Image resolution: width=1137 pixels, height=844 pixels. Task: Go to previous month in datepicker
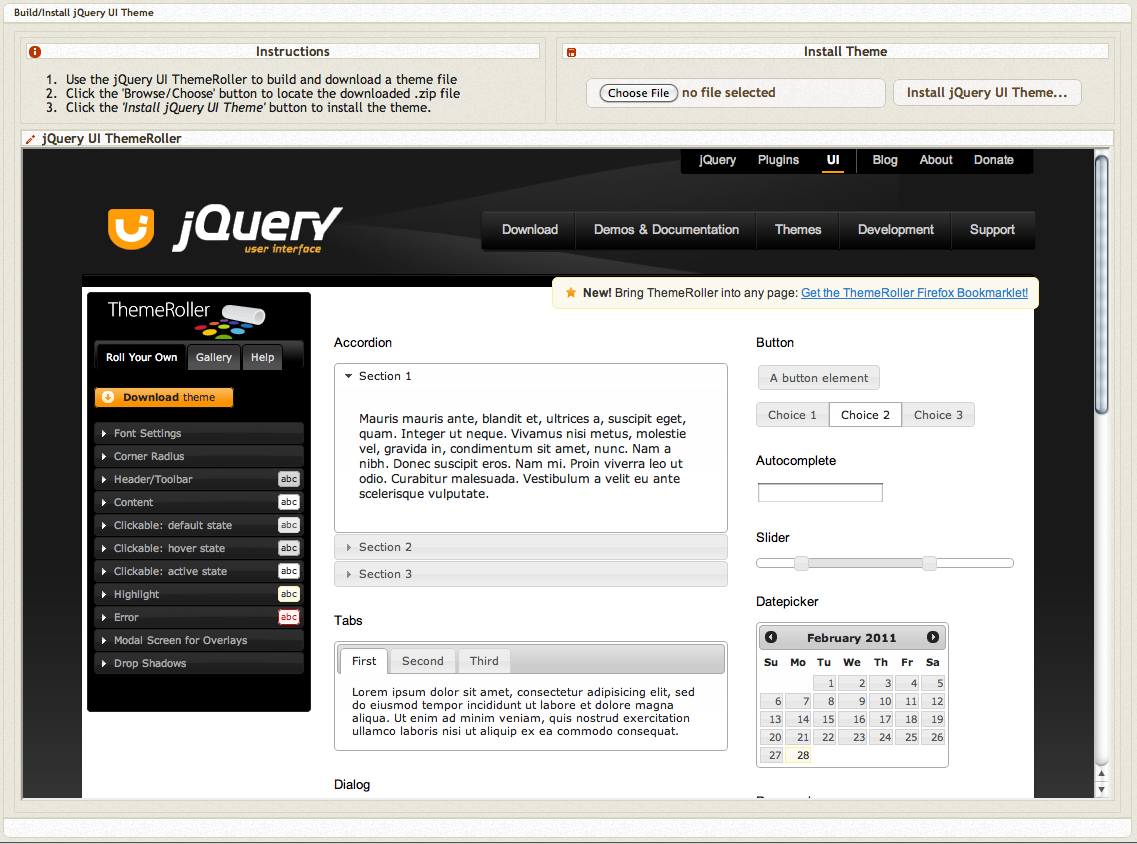click(771, 637)
